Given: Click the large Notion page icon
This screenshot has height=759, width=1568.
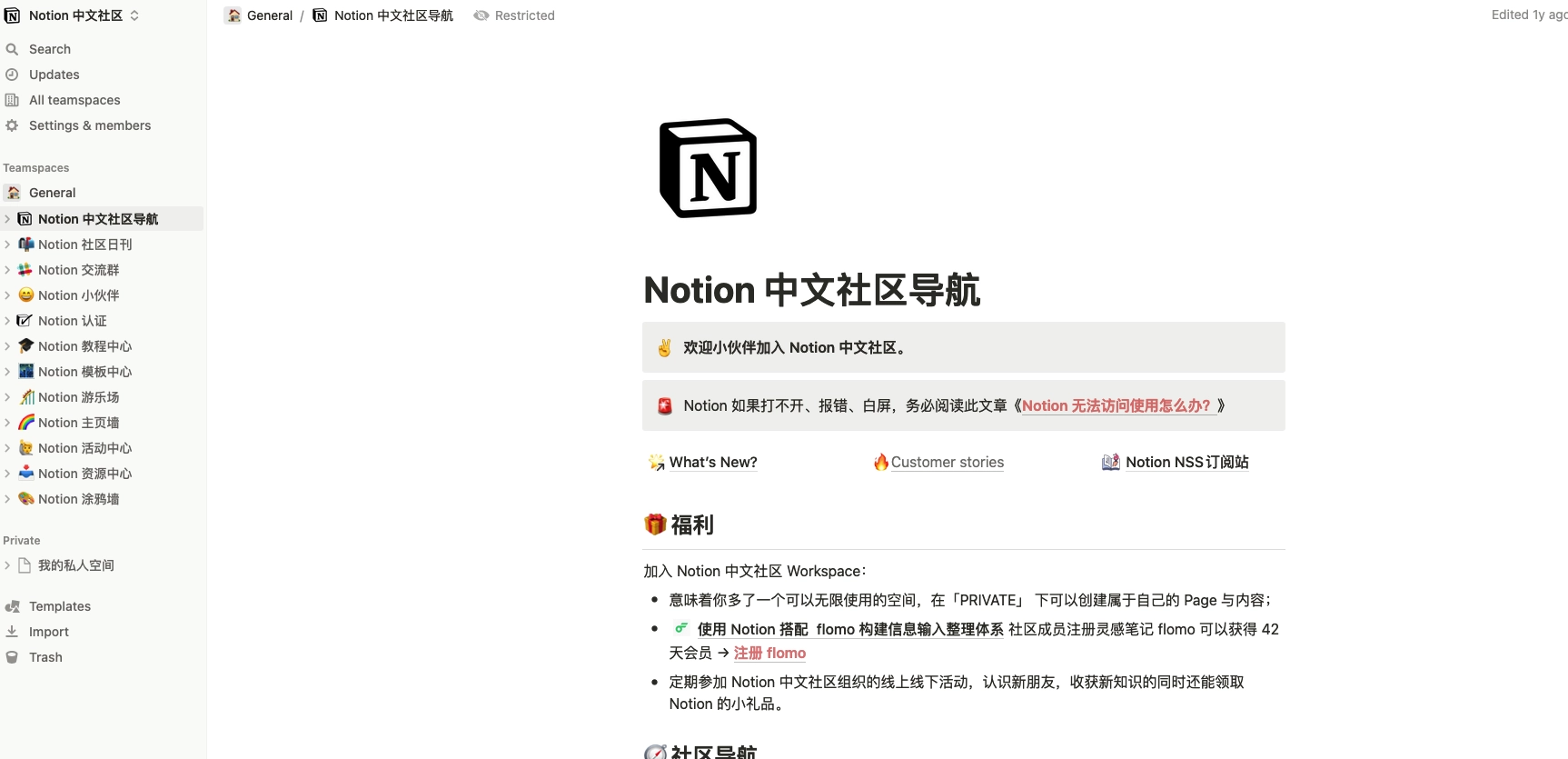Looking at the screenshot, I should click(x=709, y=168).
